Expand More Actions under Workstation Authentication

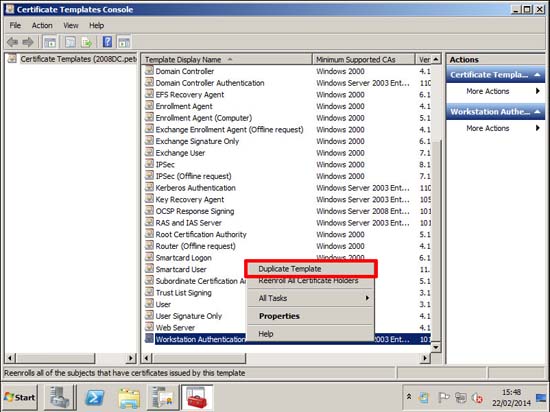tap(496, 128)
